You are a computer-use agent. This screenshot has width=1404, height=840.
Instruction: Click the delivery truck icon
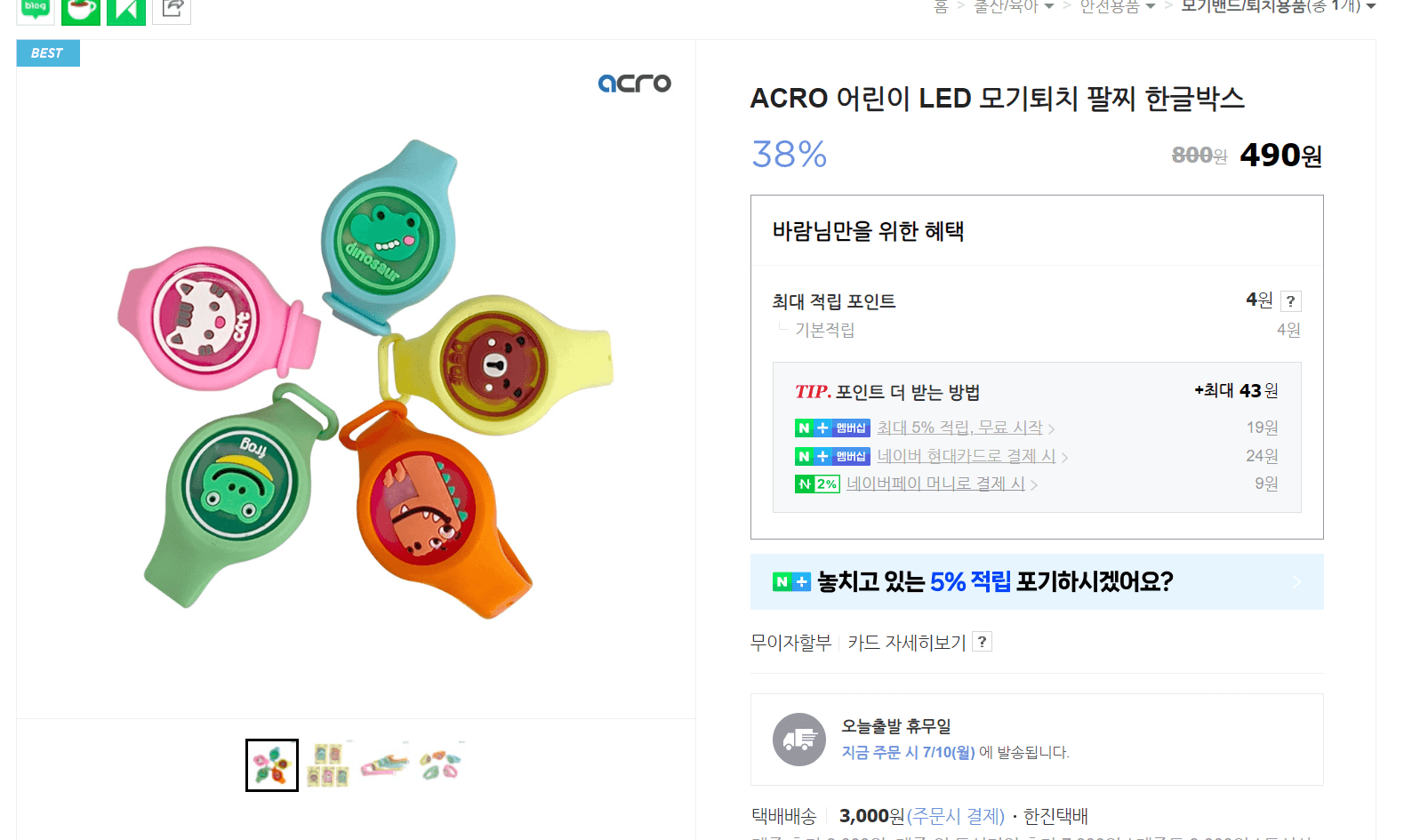pos(798,739)
